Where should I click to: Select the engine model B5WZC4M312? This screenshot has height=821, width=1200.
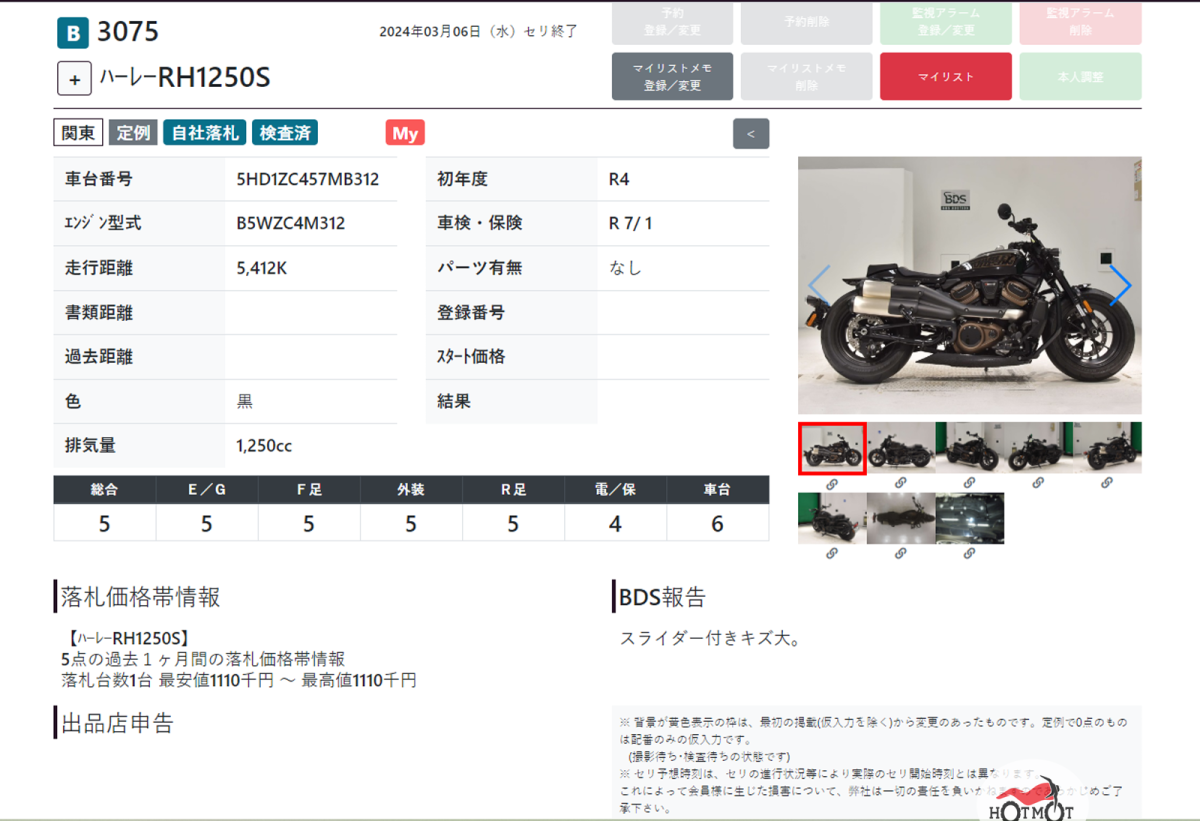point(290,224)
